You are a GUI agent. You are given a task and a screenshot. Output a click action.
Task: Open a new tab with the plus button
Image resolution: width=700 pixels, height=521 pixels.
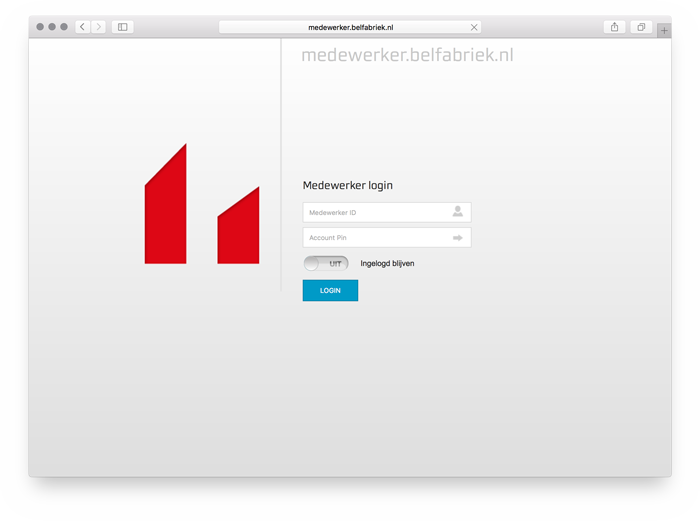pos(663,30)
